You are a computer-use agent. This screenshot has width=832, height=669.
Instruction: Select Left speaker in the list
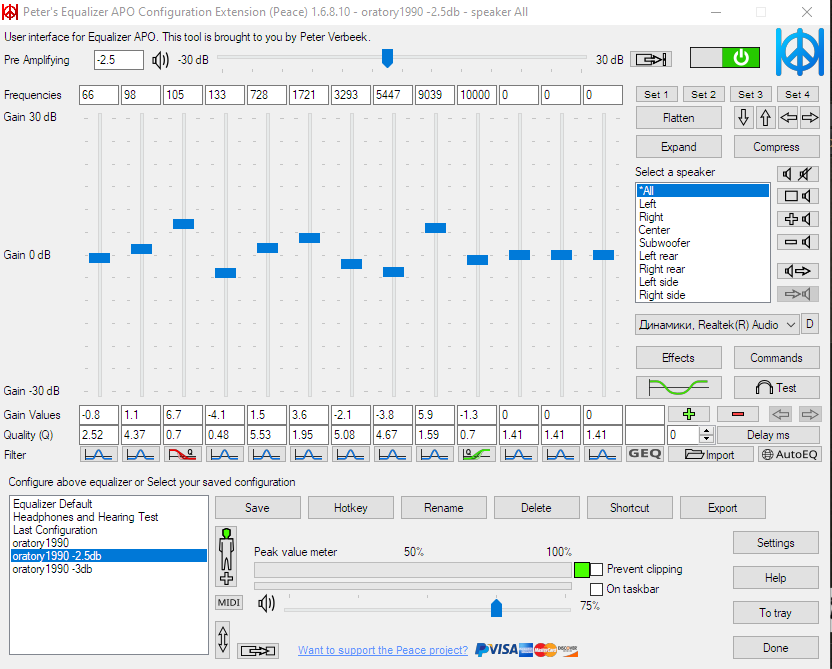(703, 204)
